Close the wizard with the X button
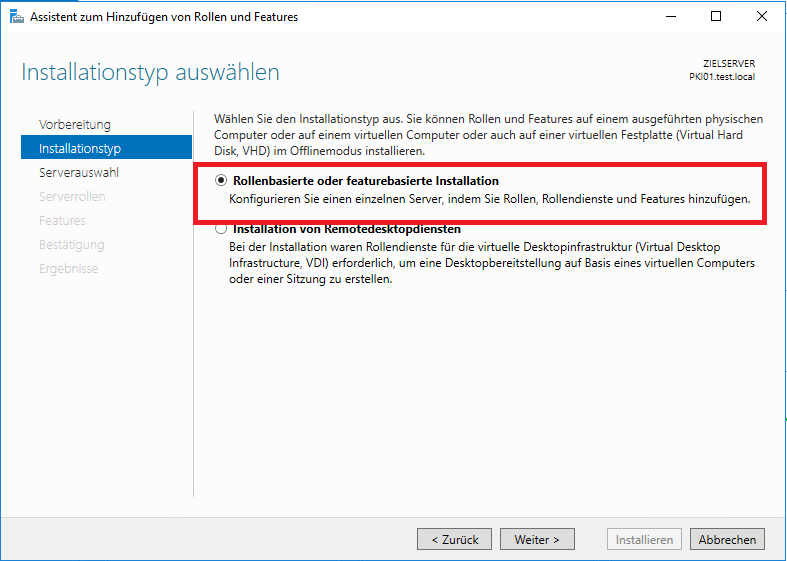Screen dimensions: 787x561 pyautogui.click(x=762, y=16)
